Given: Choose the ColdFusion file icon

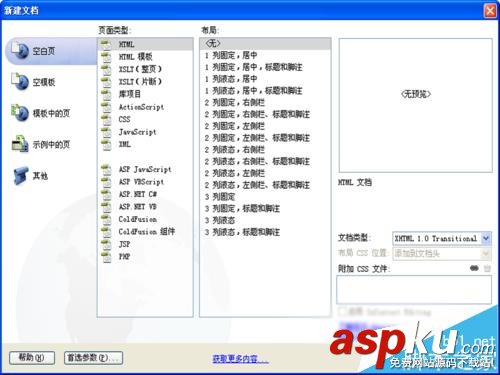Looking at the screenshot, I should (106, 219).
